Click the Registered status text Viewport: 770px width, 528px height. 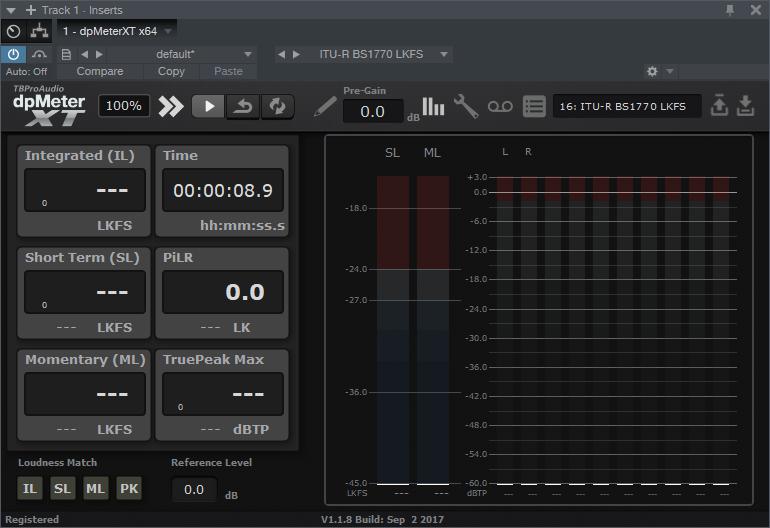click(x=32, y=519)
